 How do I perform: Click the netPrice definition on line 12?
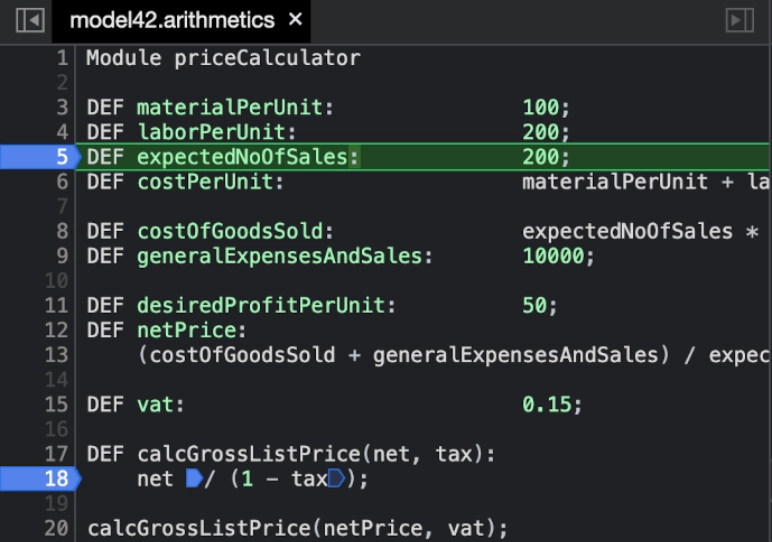coord(166,330)
